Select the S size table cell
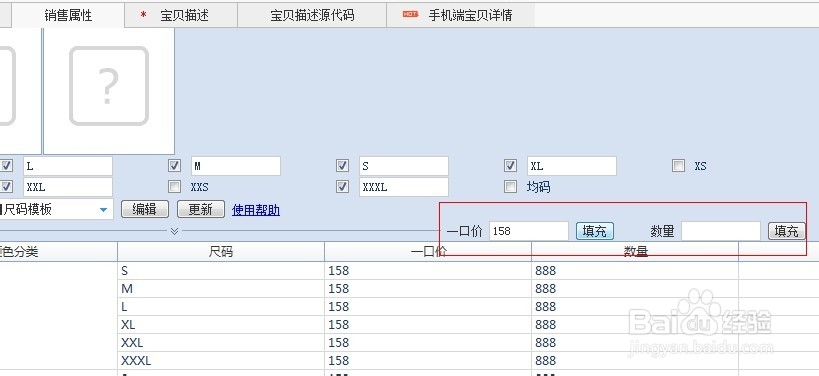 click(221, 271)
